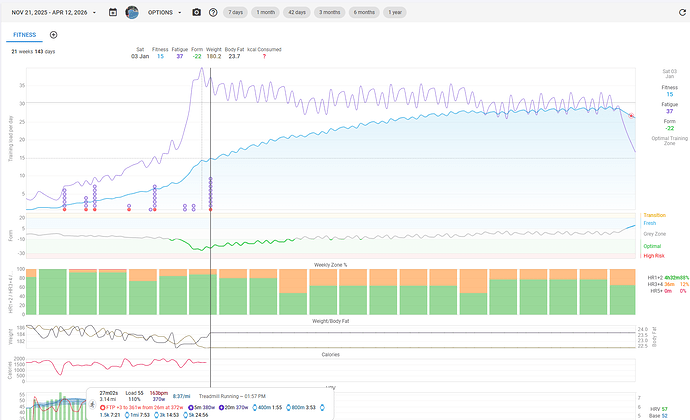Choose the 3 months range
Screen dimensions: 690x420
(x=331, y=12)
